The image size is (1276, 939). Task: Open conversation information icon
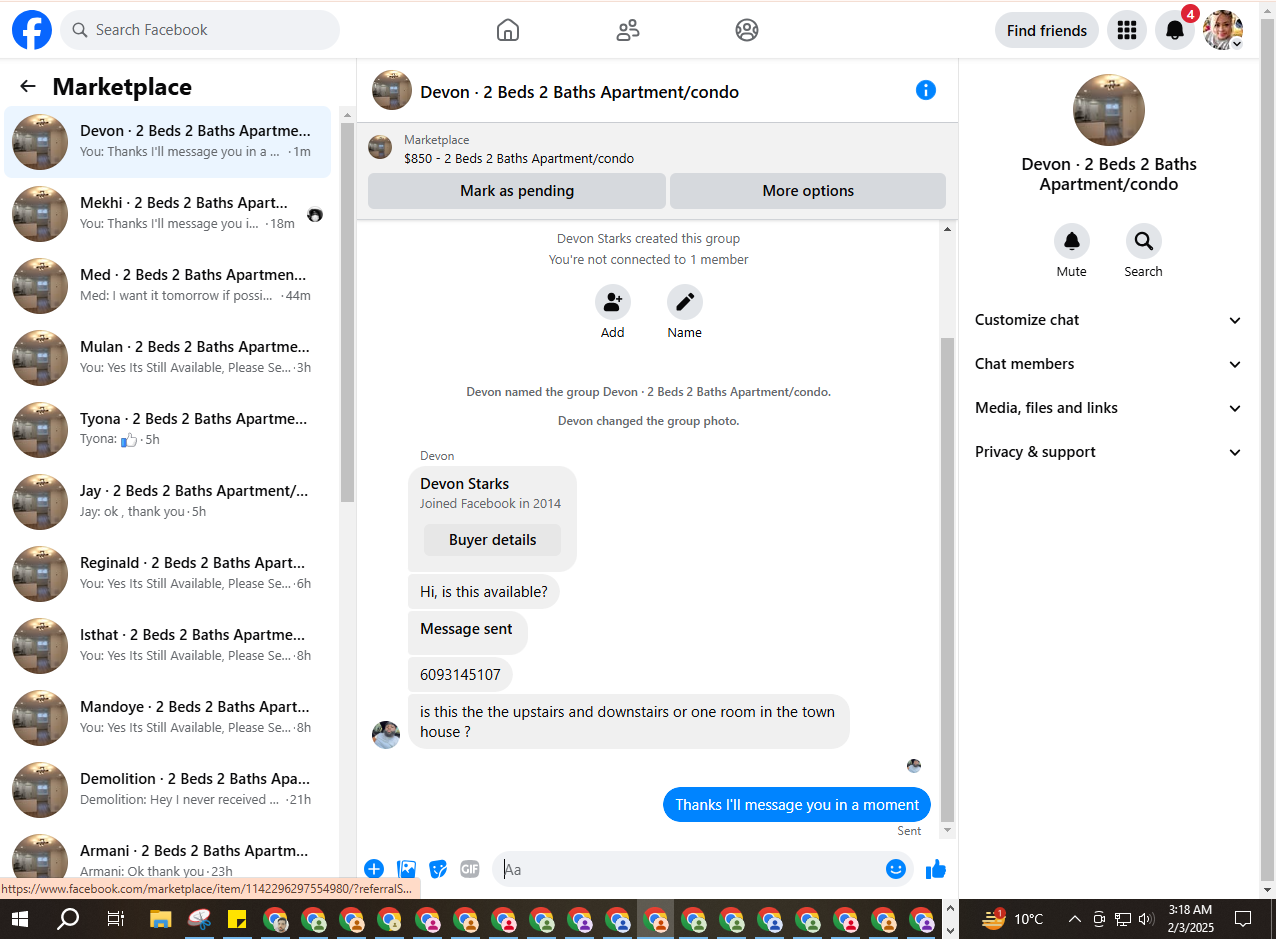tap(926, 90)
